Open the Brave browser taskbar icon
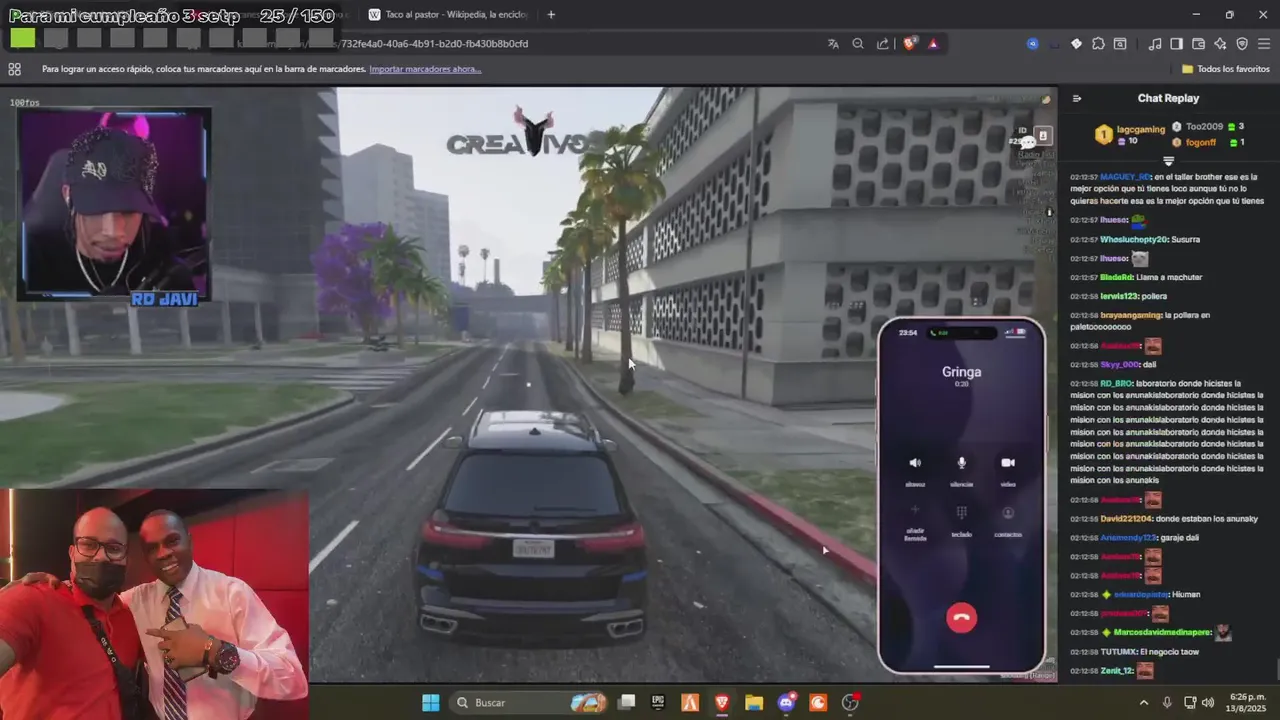The width and height of the screenshot is (1280, 720). pyautogui.click(x=722, y=702)
